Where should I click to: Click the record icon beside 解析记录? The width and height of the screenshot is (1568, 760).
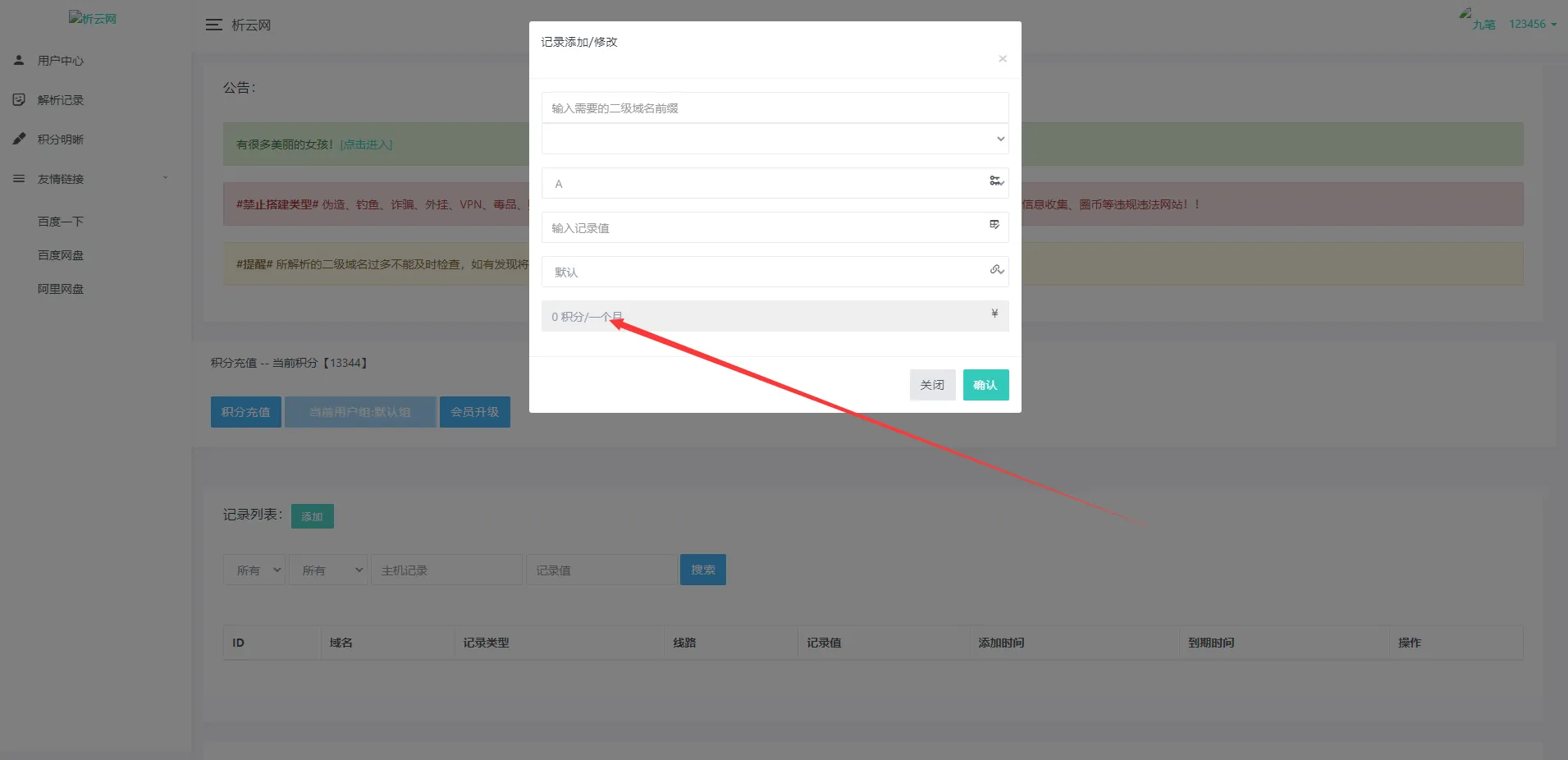pos(19,99)
